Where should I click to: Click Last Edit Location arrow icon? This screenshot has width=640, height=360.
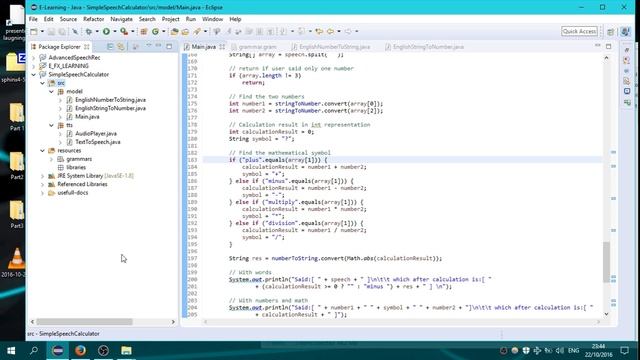[319, 31]
